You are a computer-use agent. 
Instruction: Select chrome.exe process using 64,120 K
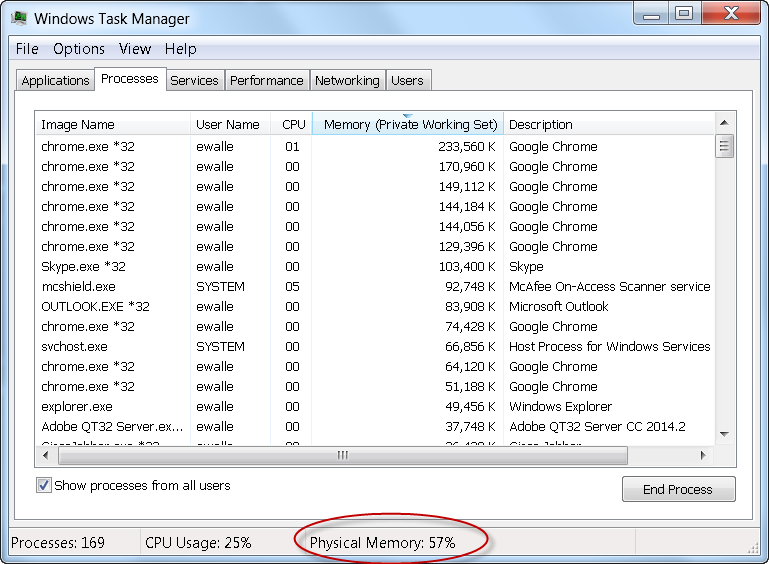[x=375, y=367]
